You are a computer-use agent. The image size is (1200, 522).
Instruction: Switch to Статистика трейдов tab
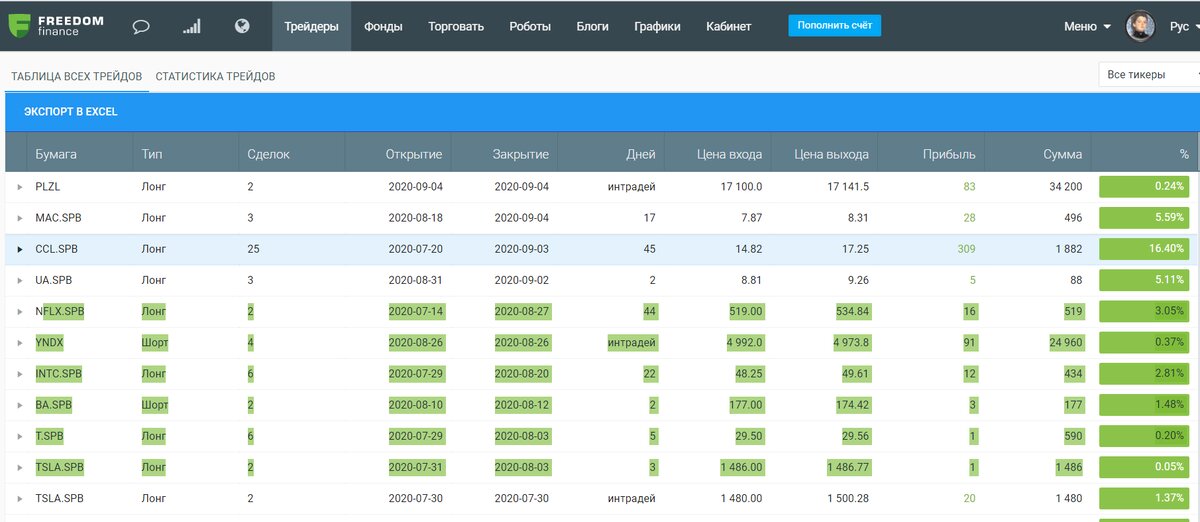pos(215,76)
